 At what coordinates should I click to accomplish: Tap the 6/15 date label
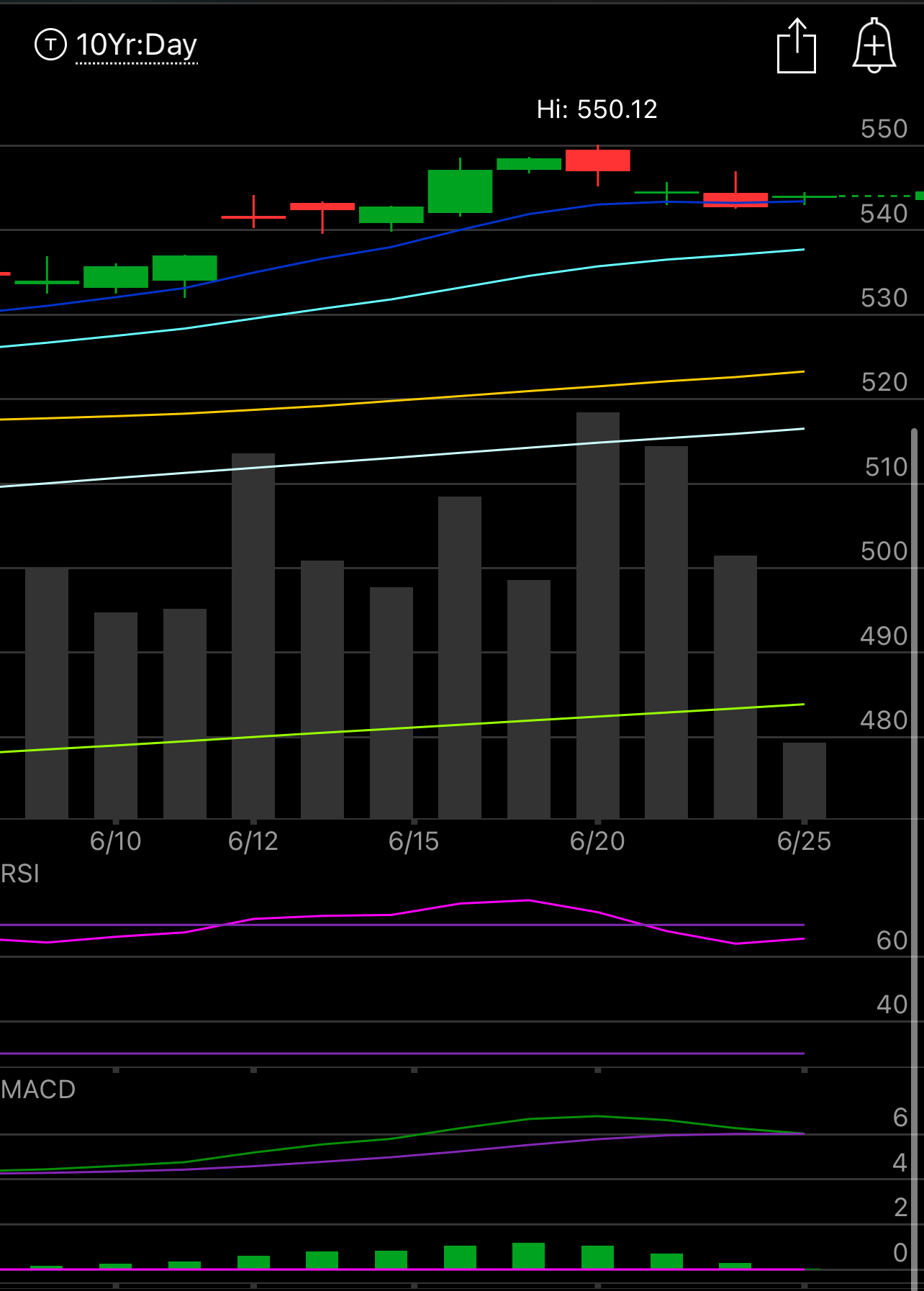[414, 841]
